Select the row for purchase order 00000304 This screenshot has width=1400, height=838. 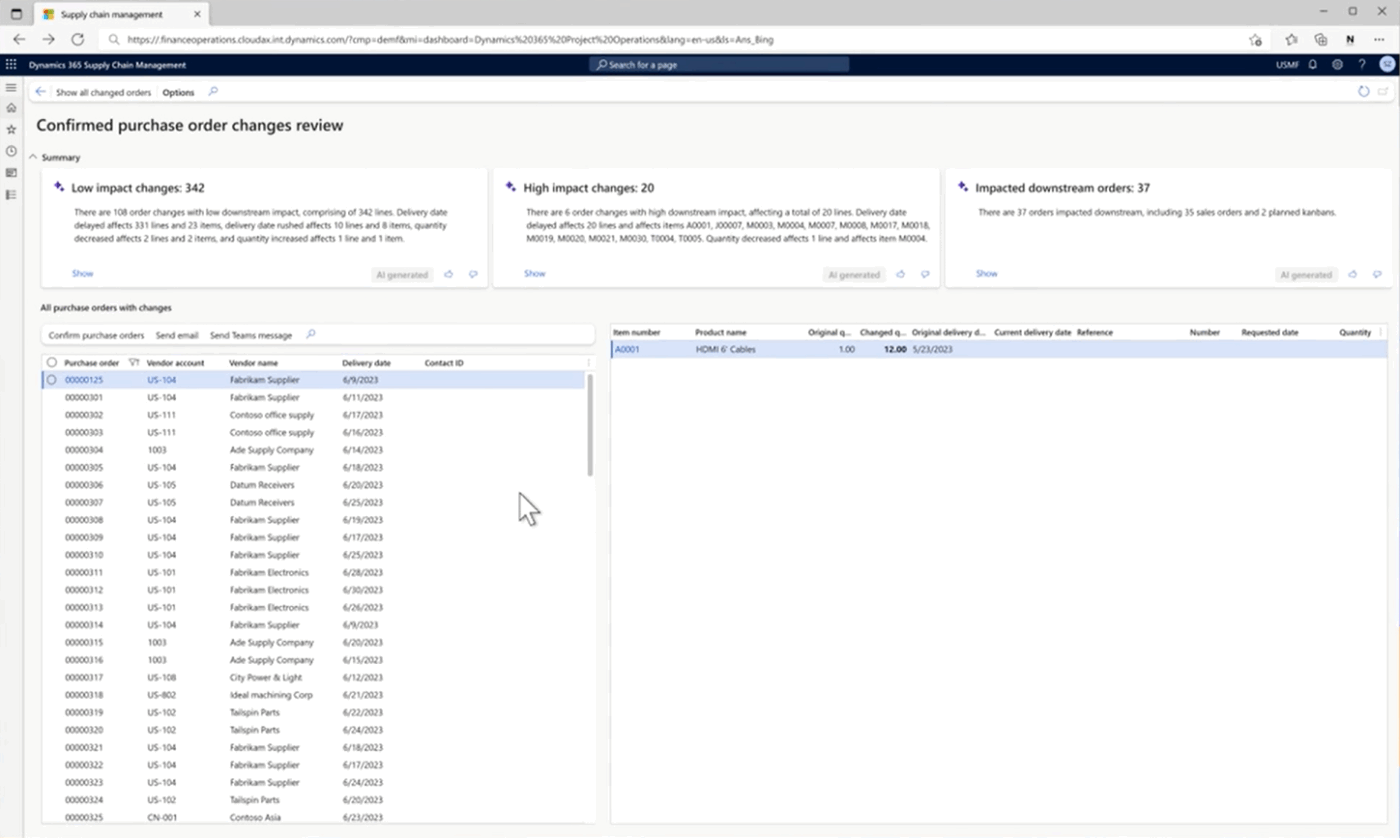point(313,450)
